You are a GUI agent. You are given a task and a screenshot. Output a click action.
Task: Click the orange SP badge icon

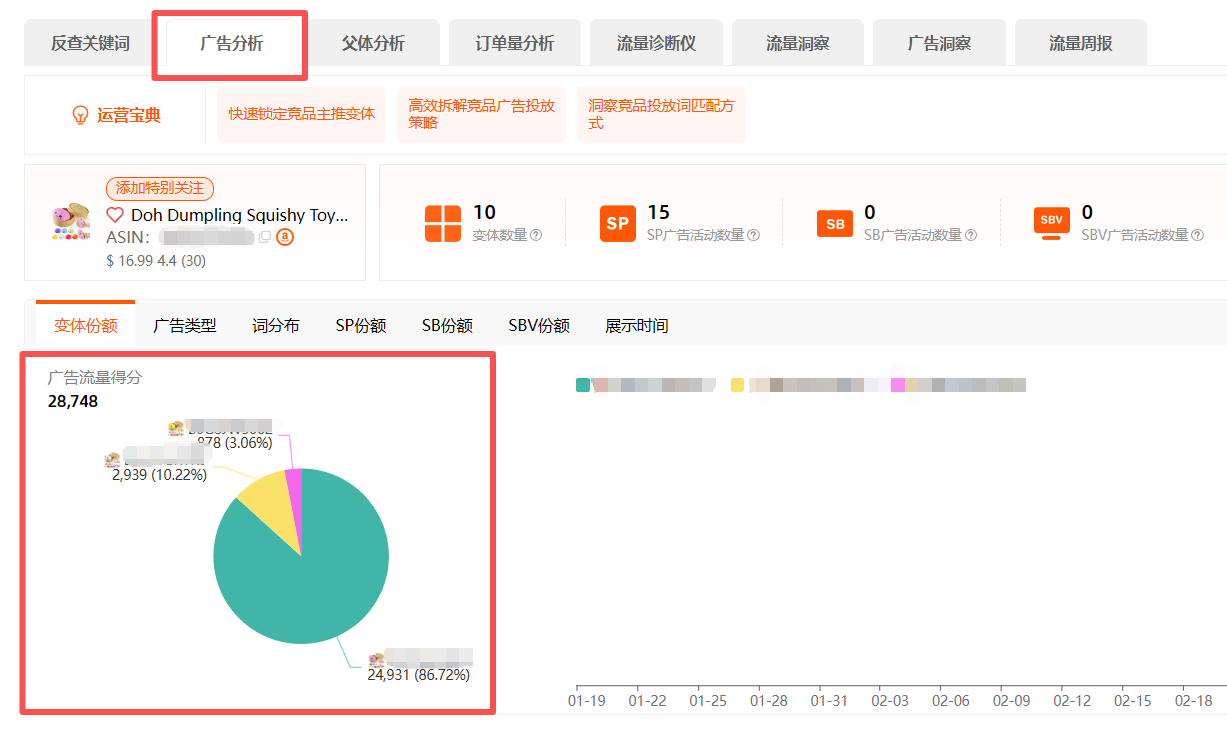point(618,223)
